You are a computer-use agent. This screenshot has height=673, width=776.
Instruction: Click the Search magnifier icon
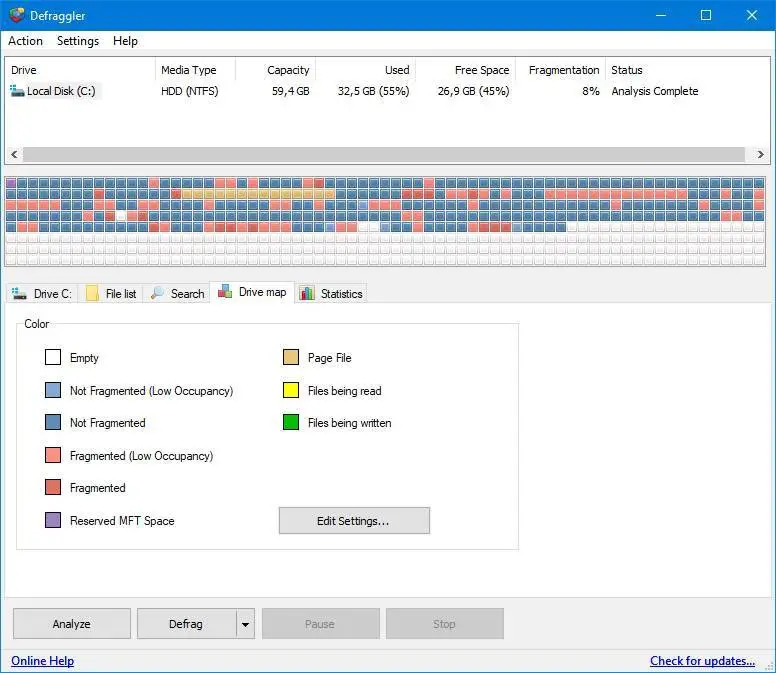pos(157,293)
